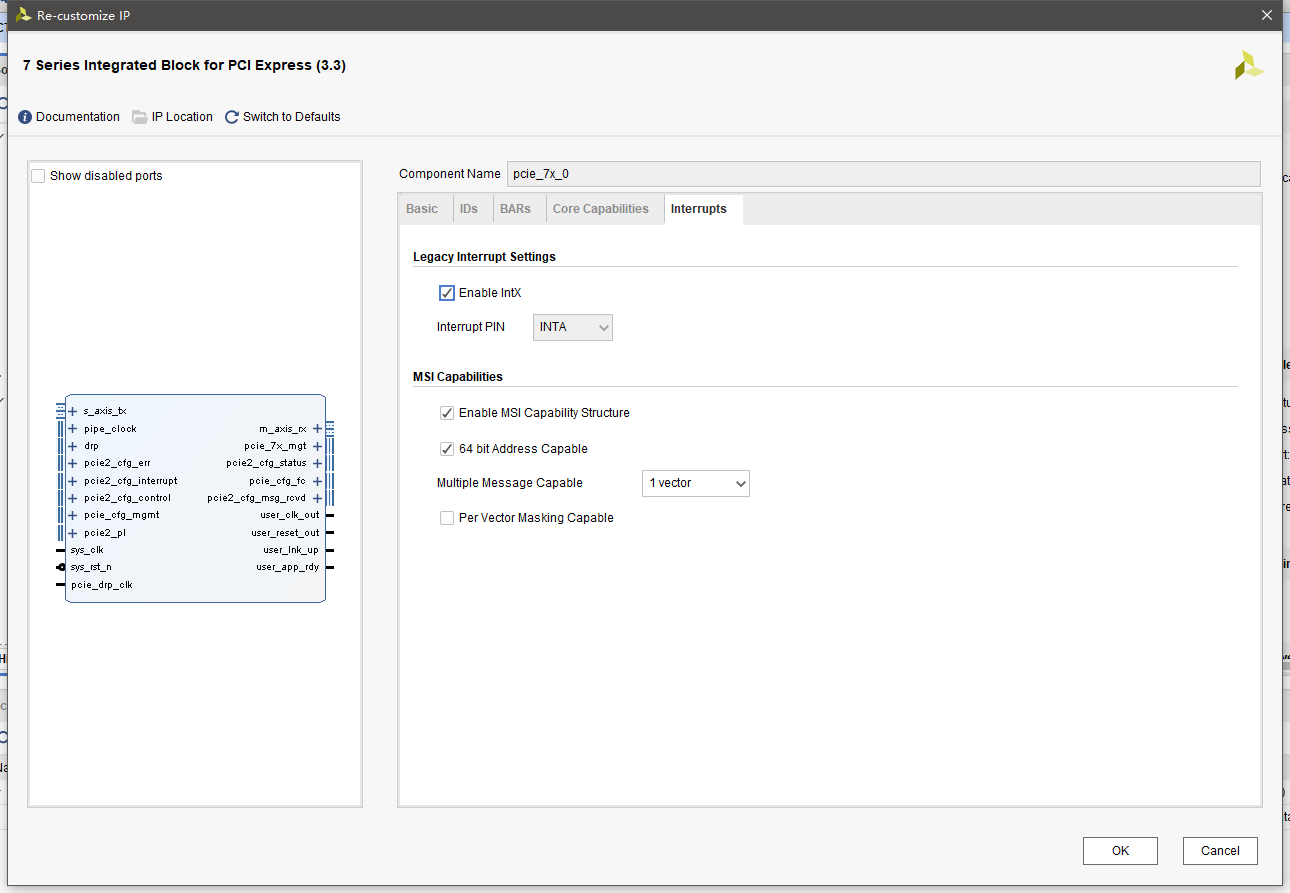
Task: Expand the pcie_cfg_fc port group
Action: tap(317, 481)
